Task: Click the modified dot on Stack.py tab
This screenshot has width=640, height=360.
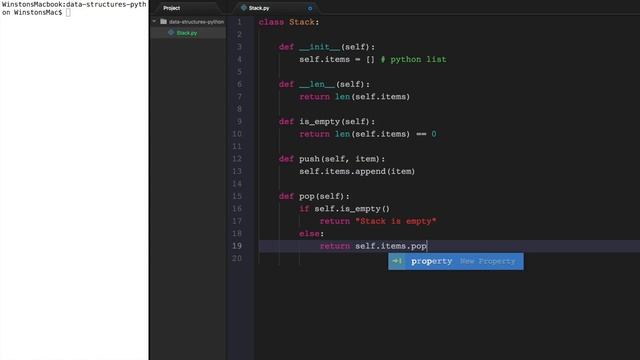Action: 310,8
